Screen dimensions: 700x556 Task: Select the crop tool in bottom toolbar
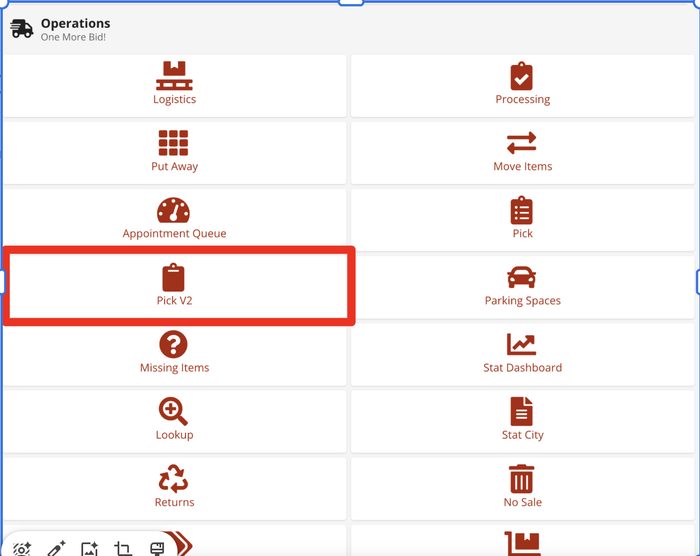(123, 549)
